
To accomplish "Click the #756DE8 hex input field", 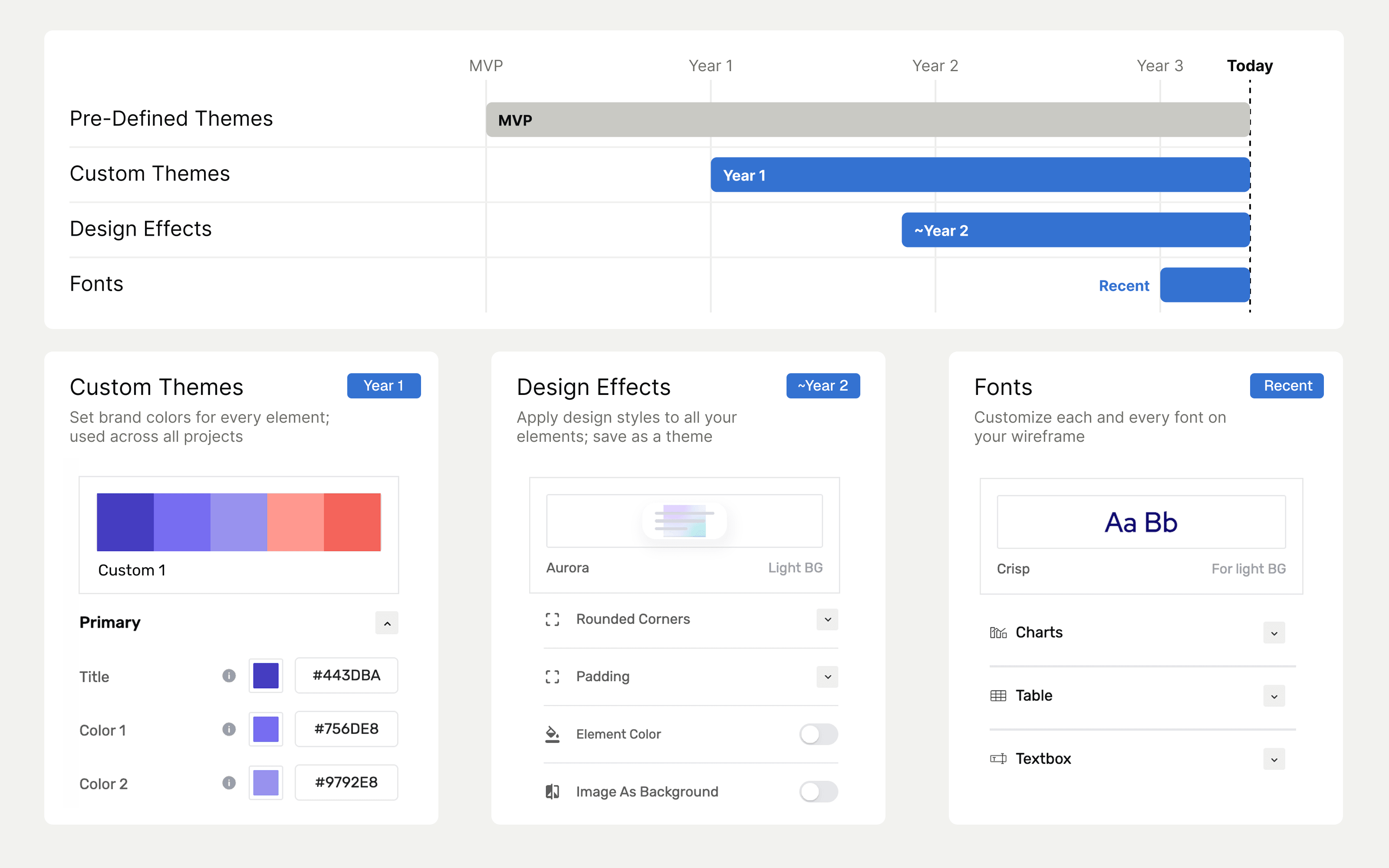I will 346,729.
